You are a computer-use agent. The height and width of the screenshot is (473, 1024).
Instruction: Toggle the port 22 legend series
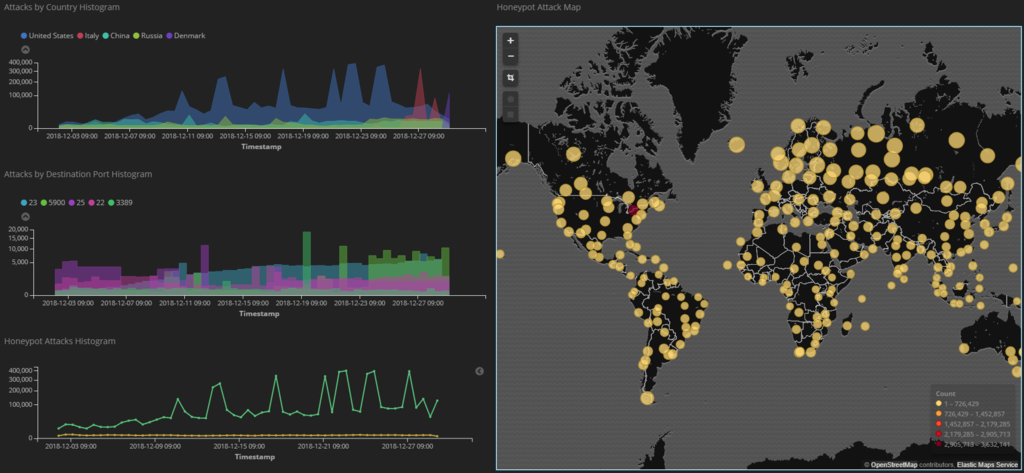tap(99, 203)
